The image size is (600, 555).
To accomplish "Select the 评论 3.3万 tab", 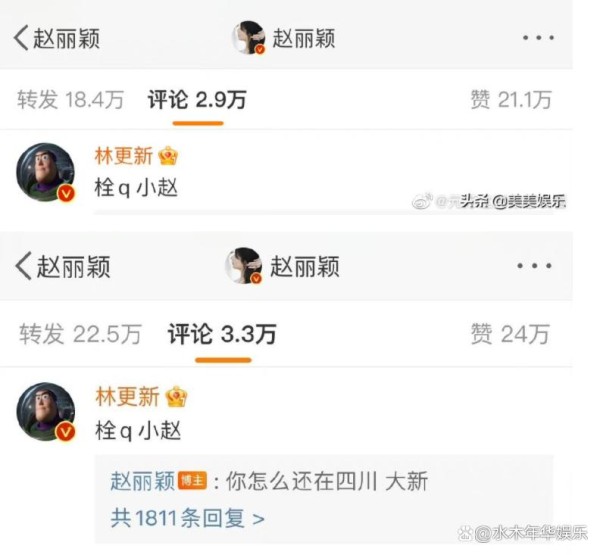I will pos(222,334).
